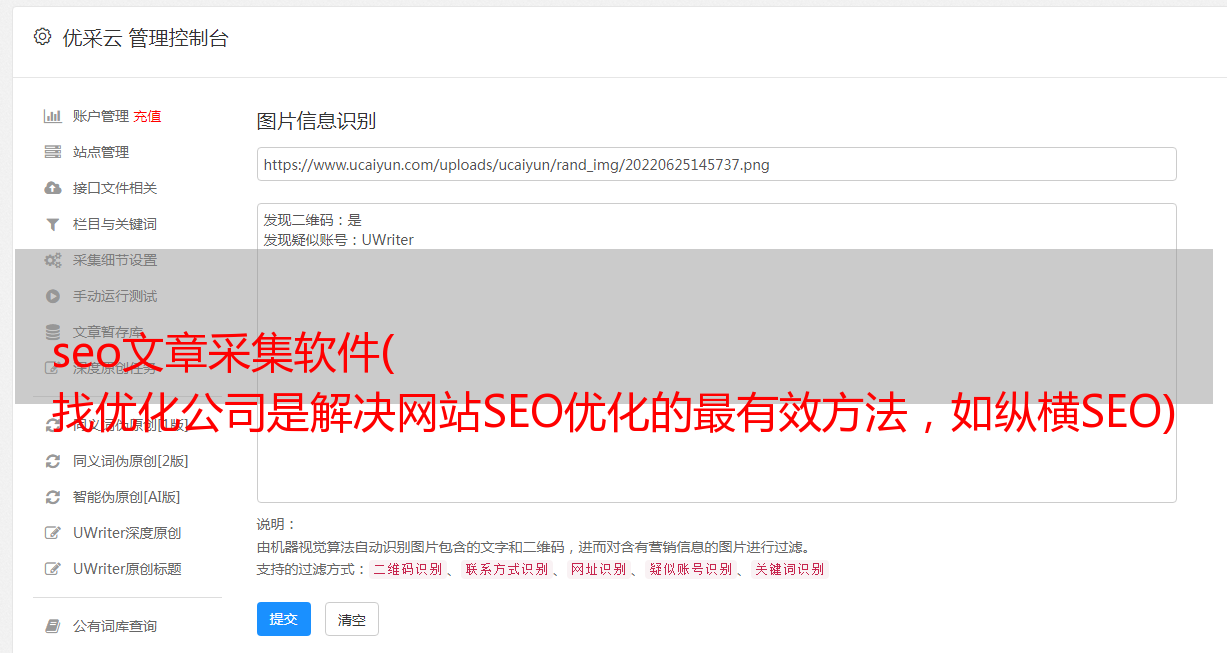Click the red 充值 link
This screenshot has height=653, width=1227.
(x=147, y=116)
